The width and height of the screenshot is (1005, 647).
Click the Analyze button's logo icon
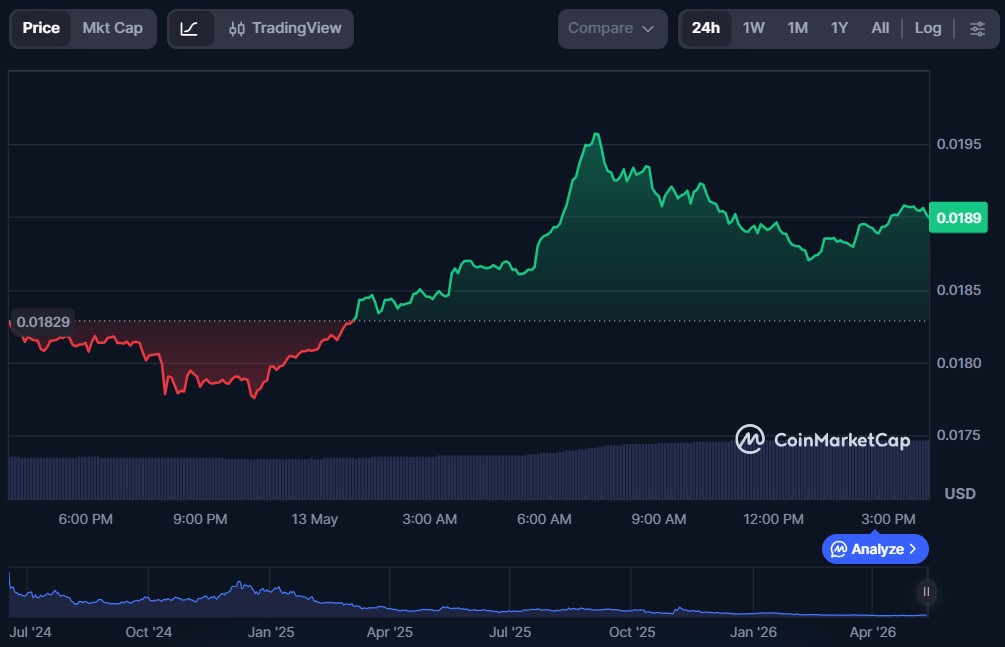click(x=838, y=550)
